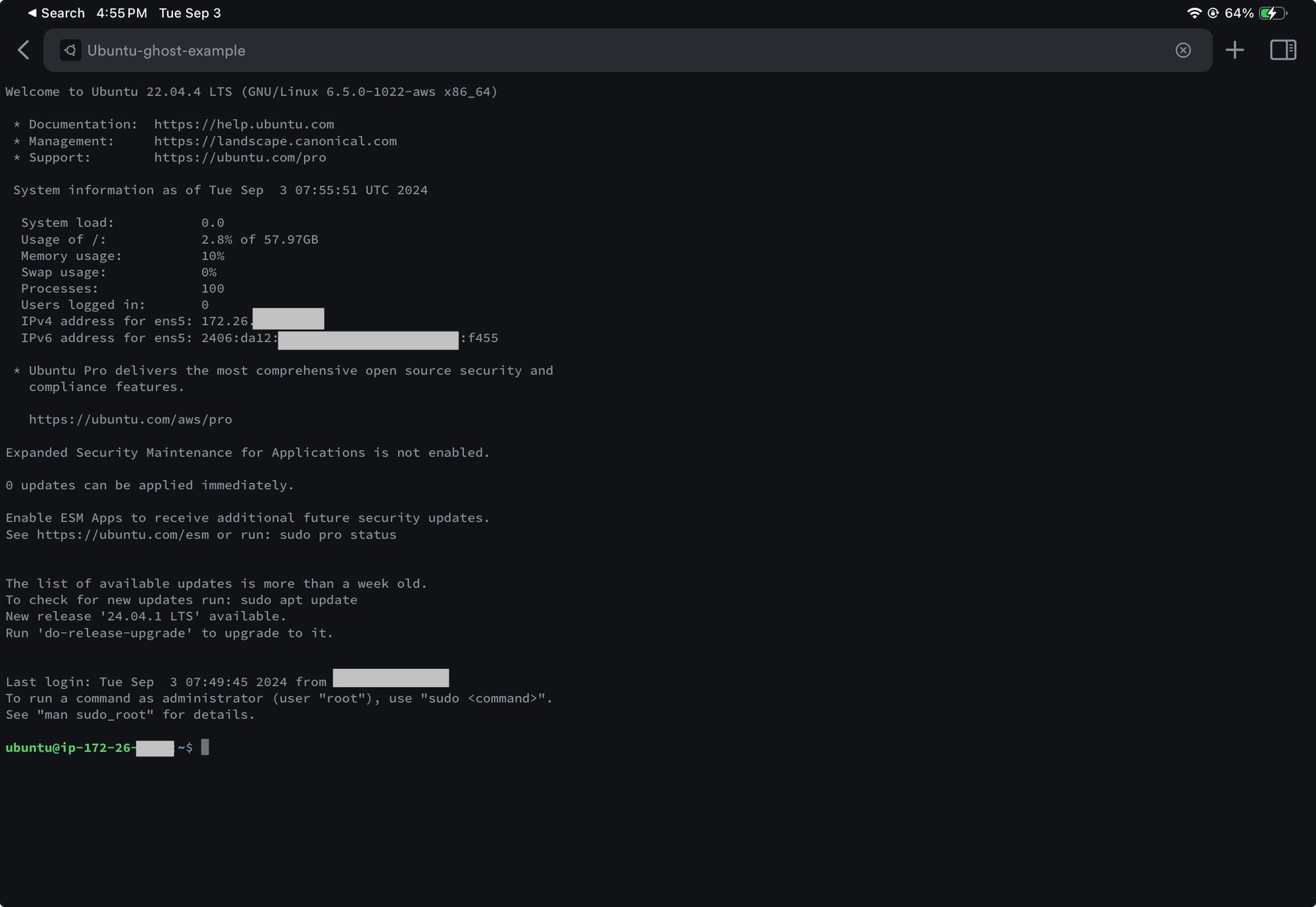Viewport: 1316px width, 907px height.
Task: Click the 'System load:' row
Action: point(122,223)
